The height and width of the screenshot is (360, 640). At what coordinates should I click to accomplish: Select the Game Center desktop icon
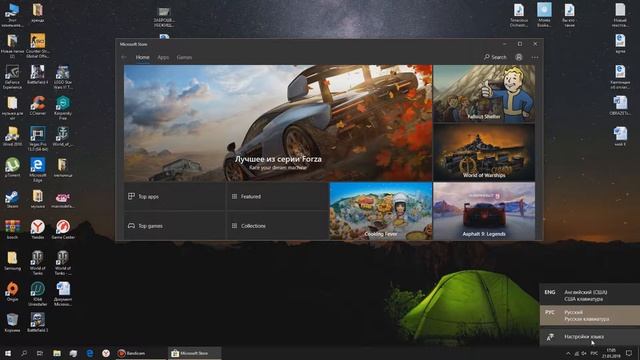(63, 230)
